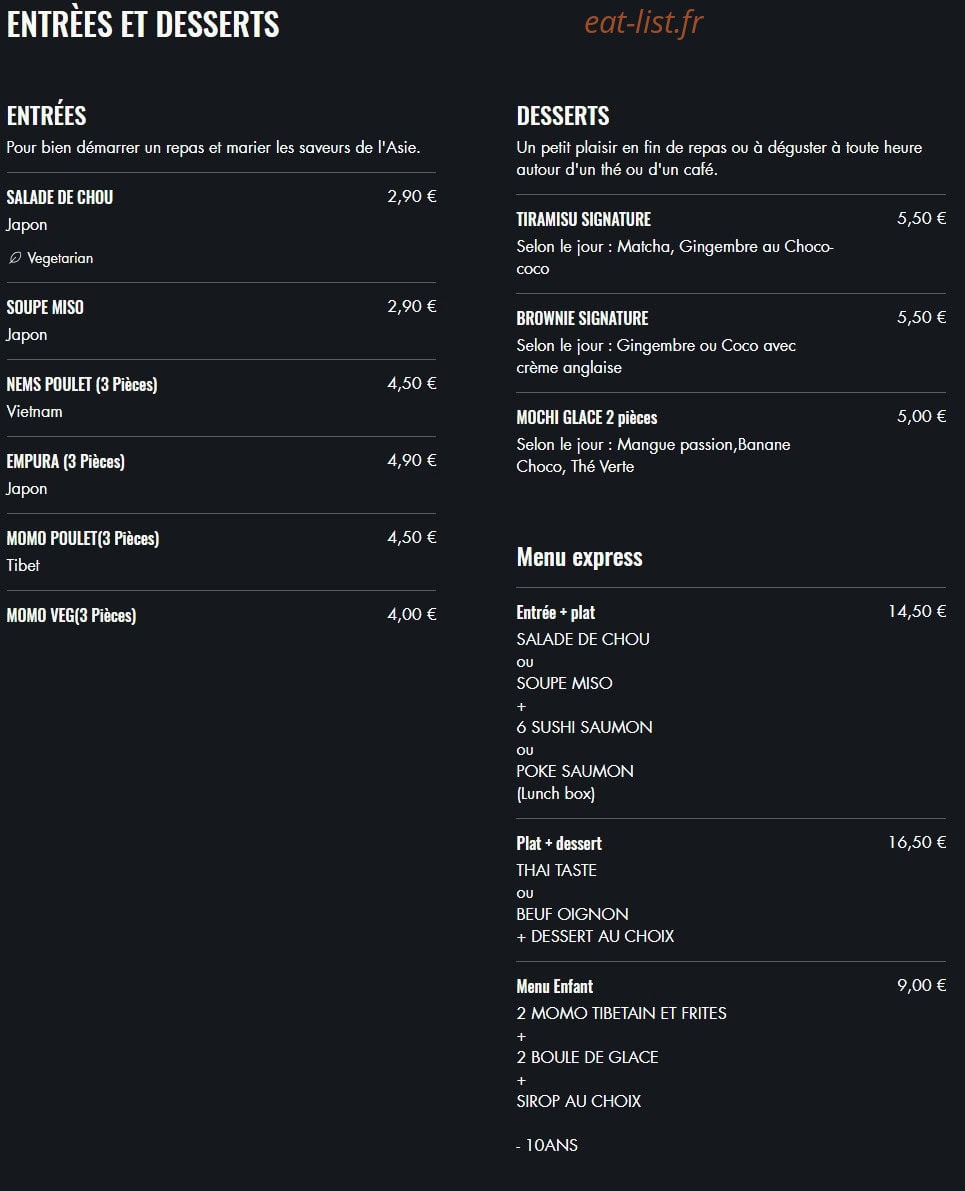The height and width of the screenshot is (1191, 965).
Task: Select MOMO POULET(3 Pièces)
Action: pos(83,539)
